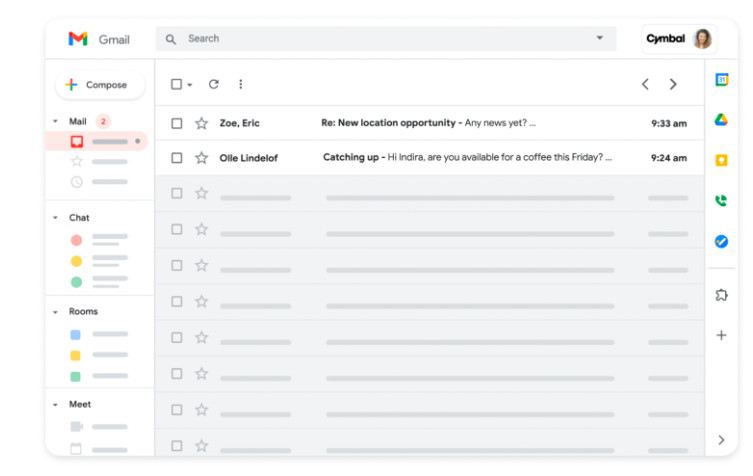Image resolution: width=753 pixels, height=476 pixels.
Task: Open Google Tasks checkmark icon
Action: pyautogui.click(x=721, y=241)
